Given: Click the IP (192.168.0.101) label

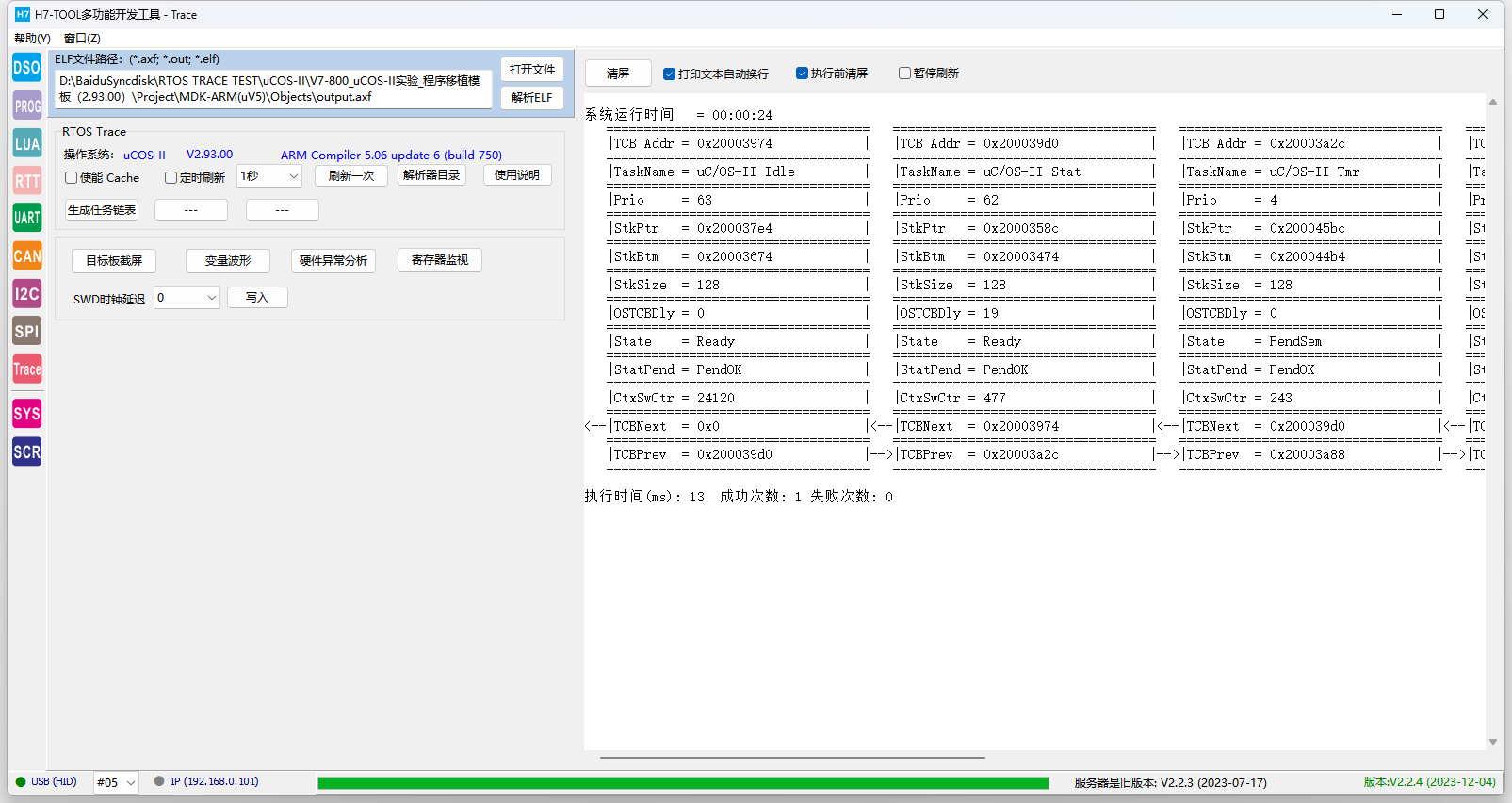Looking at the screenshot, I should pyautogui.click(x=215, y=781).
